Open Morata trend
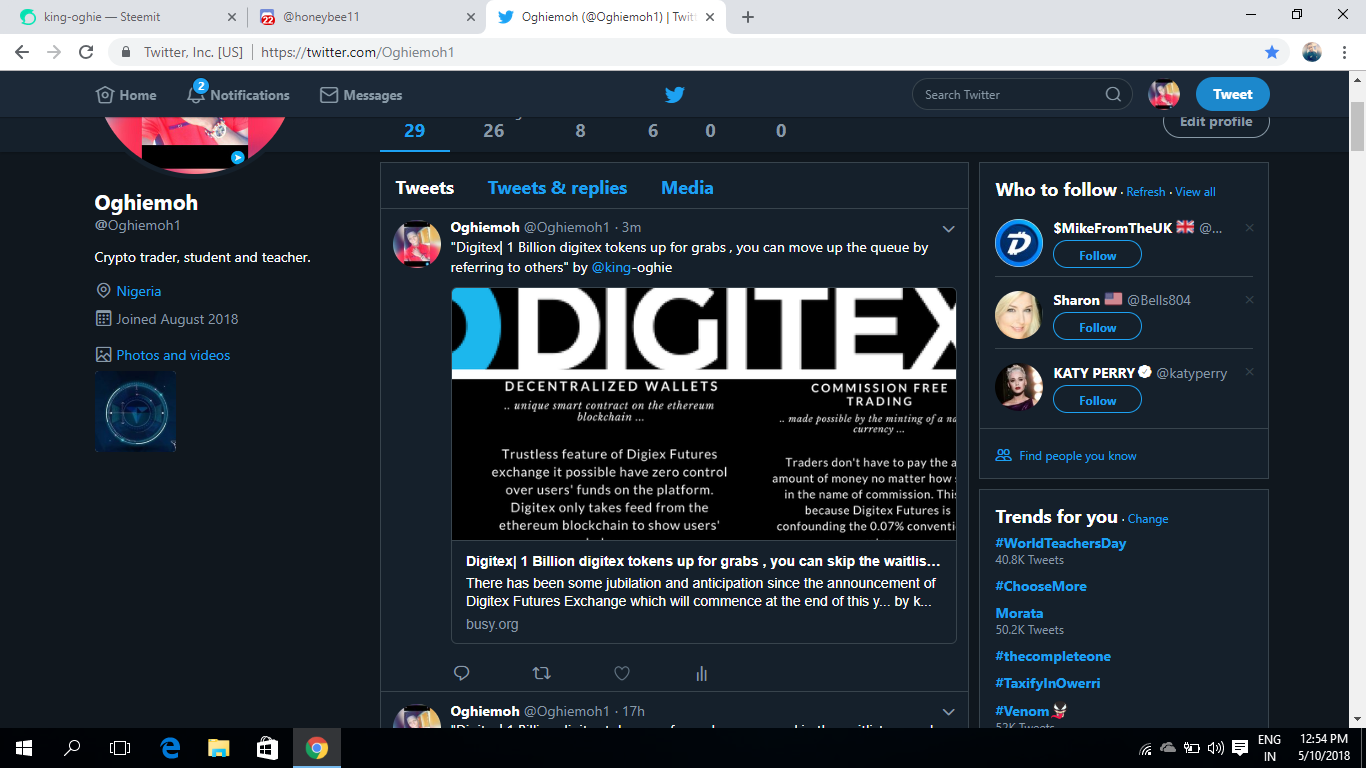Image resolution: width=1366 pixels, height=768 pixels. click(1019, 613)
